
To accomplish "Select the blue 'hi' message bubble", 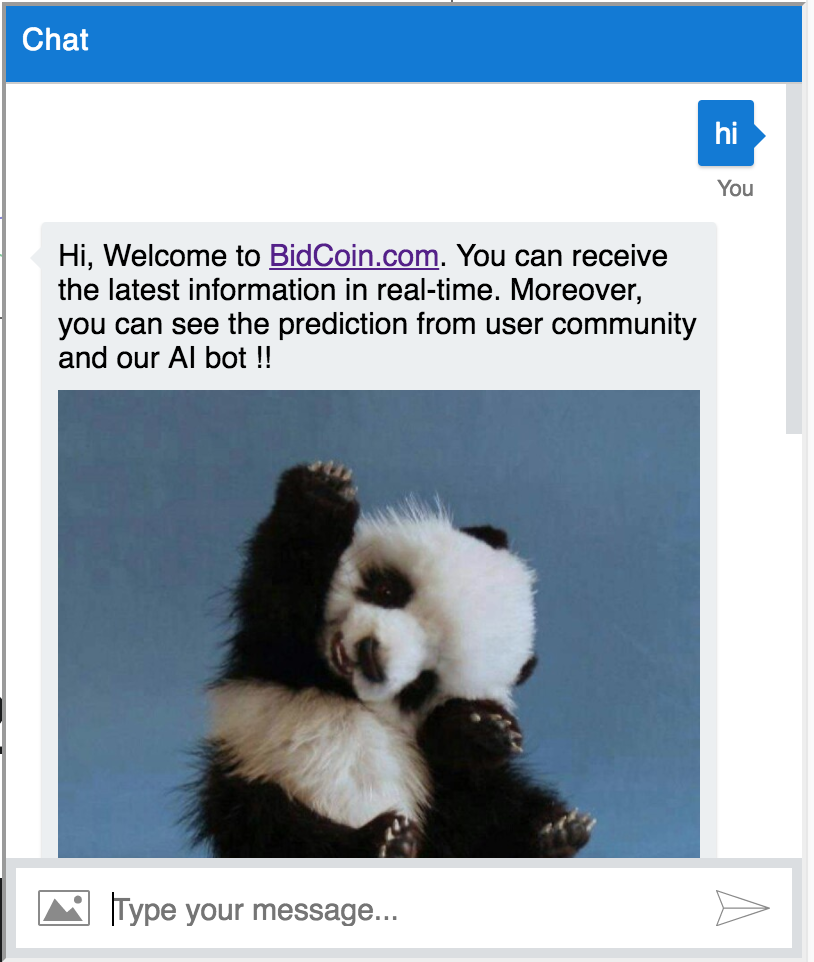I will (726, 133).
